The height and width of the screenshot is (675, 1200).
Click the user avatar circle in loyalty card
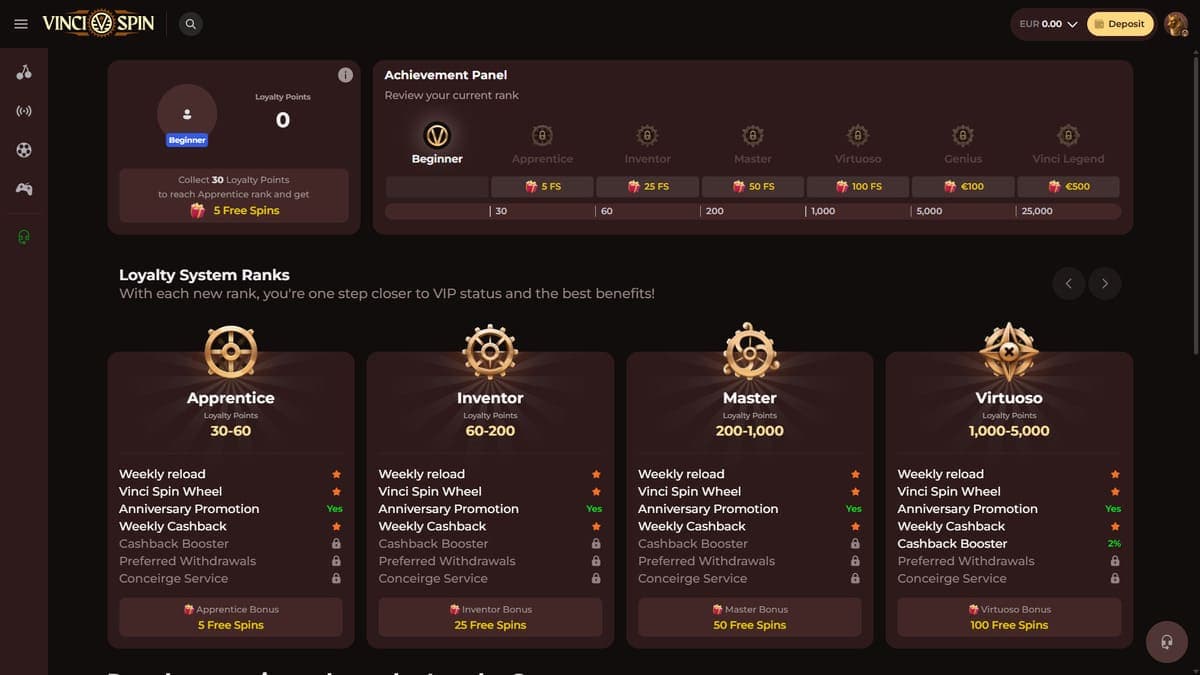pyautogui.click(x=187, y=114)
